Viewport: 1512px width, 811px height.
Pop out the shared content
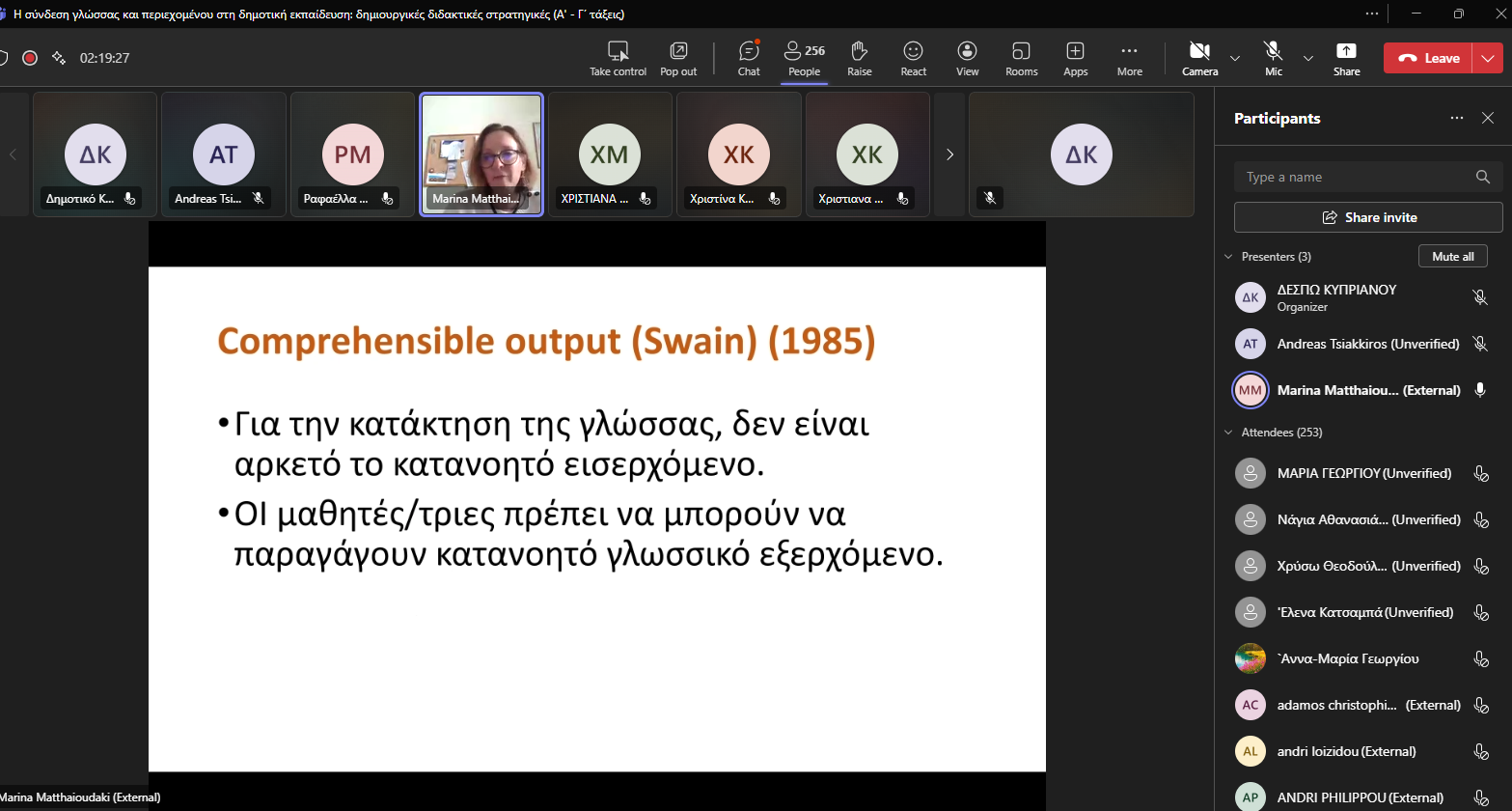tap(678, 58)
